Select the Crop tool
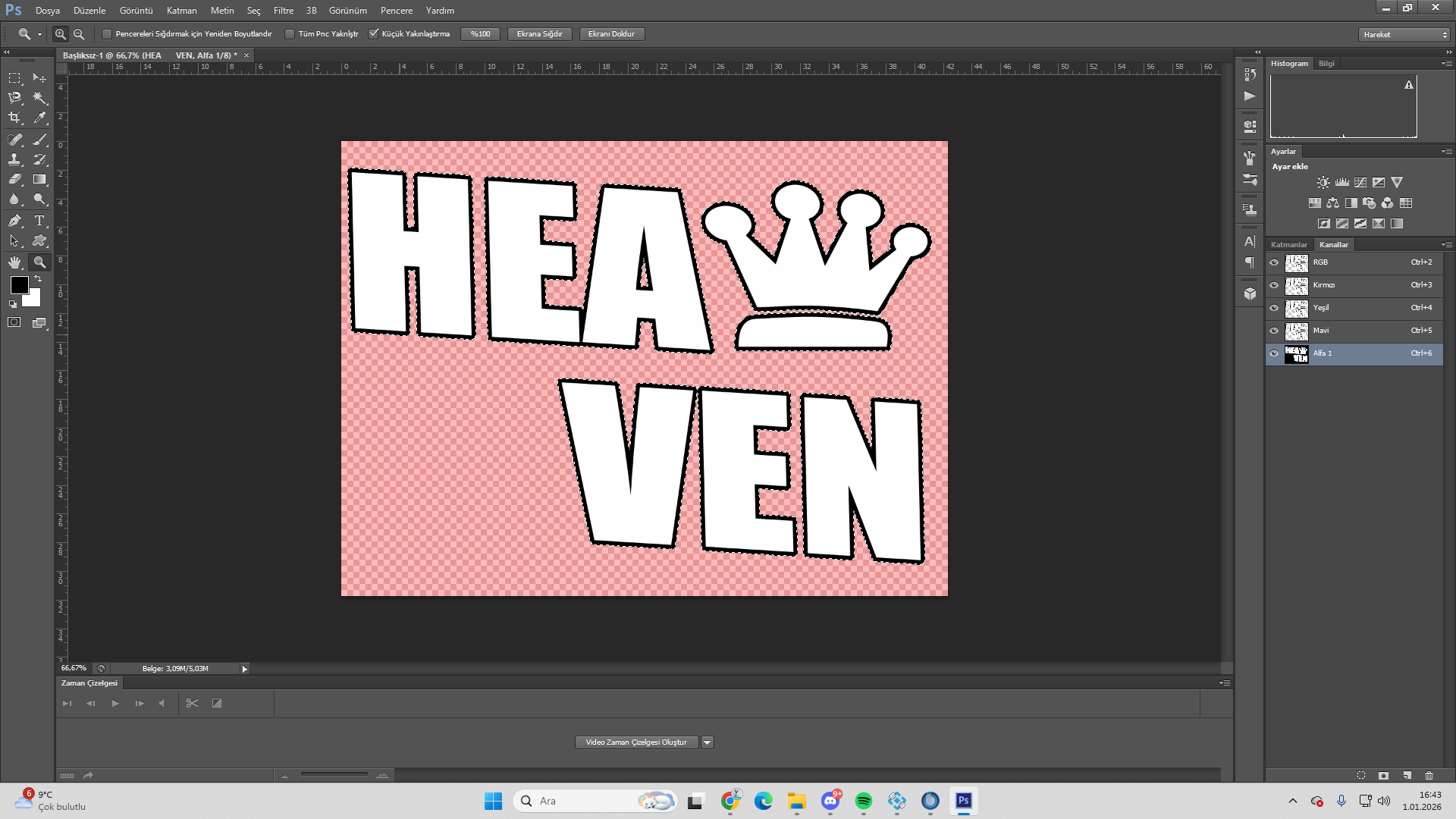 (x=14, y=118)
